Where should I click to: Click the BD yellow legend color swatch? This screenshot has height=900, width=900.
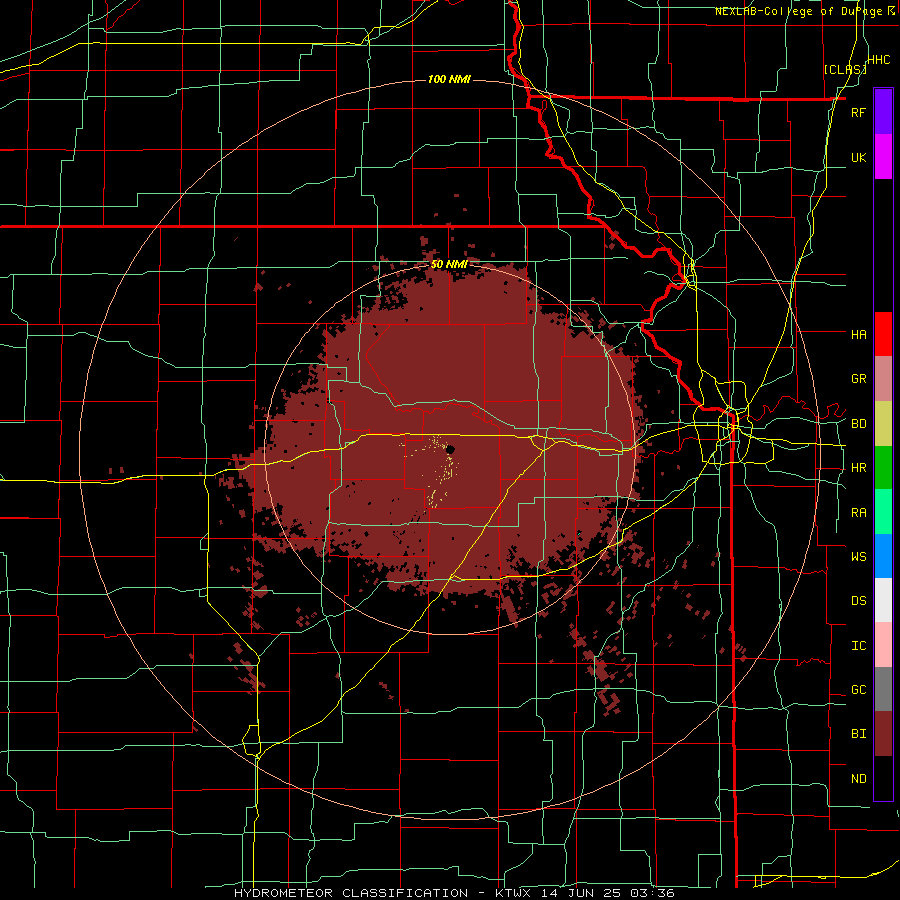pos(883,423)
